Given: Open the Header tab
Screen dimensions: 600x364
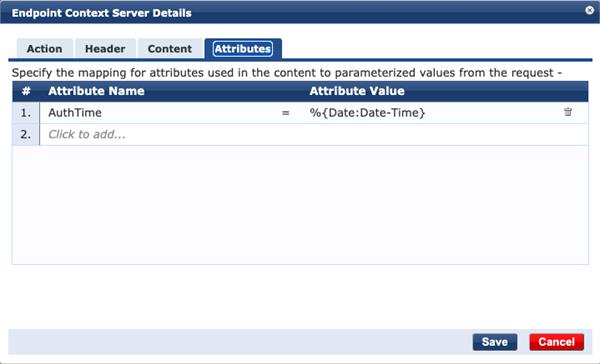Looking at the screenshot, I should [105, 49].
